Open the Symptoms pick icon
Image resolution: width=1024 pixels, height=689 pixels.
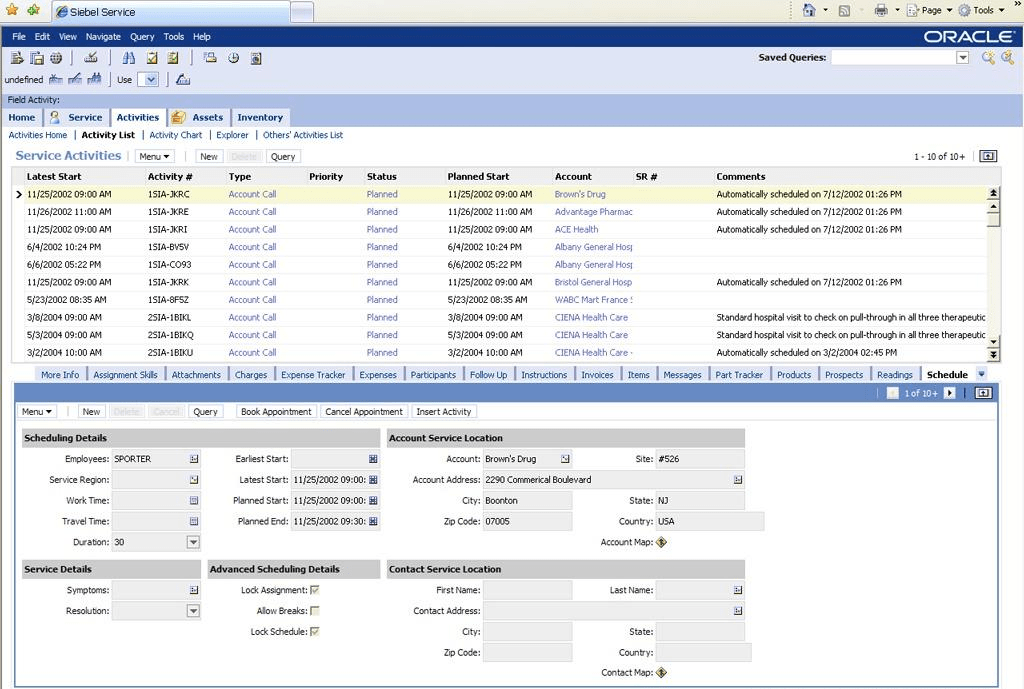click(194, 590)
